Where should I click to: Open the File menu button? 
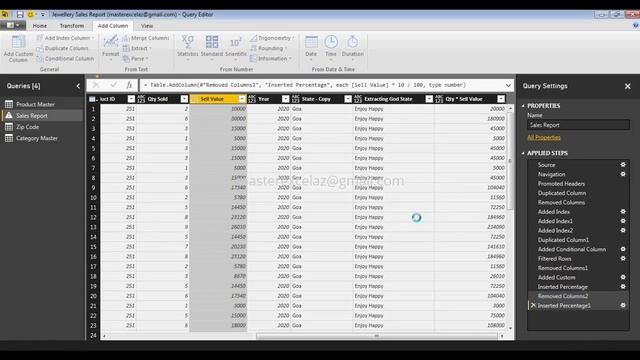(13, 26)
